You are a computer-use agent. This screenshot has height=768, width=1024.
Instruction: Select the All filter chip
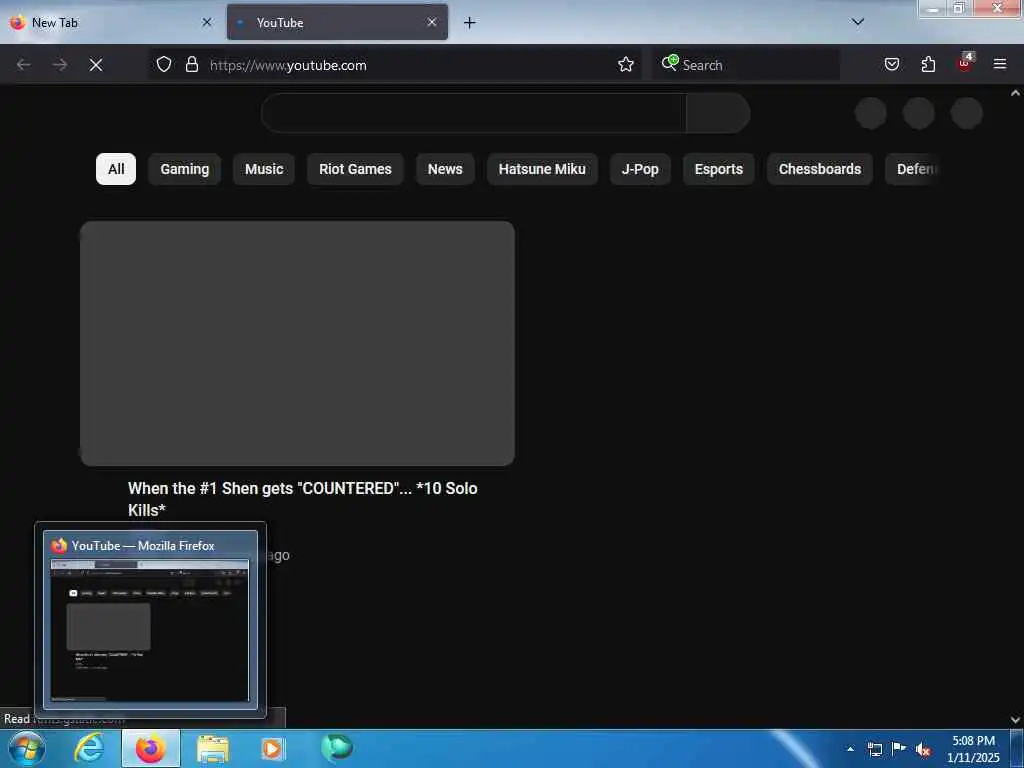tap(116, 169)
